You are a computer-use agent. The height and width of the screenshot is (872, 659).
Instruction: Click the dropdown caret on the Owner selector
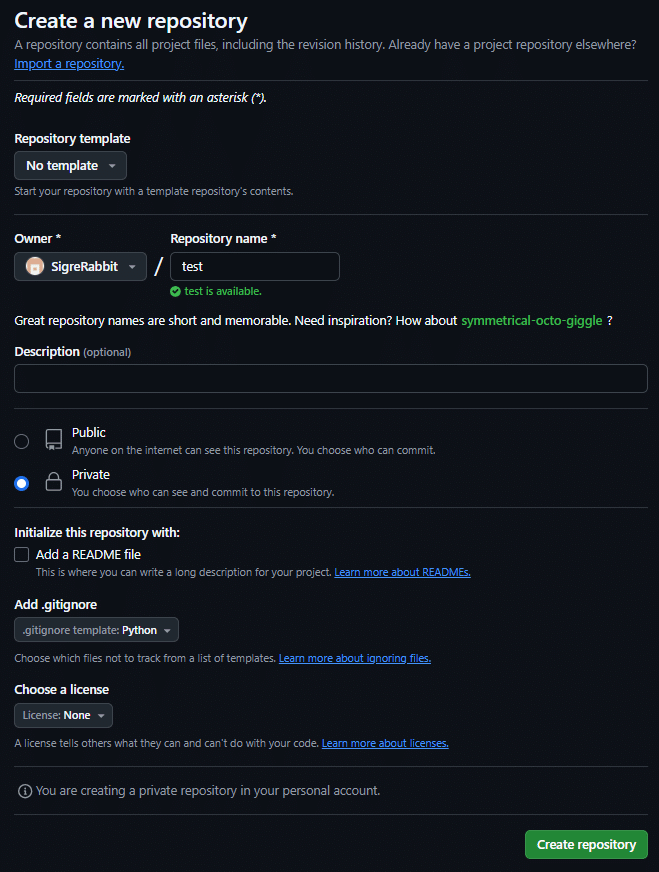(131, 267)
